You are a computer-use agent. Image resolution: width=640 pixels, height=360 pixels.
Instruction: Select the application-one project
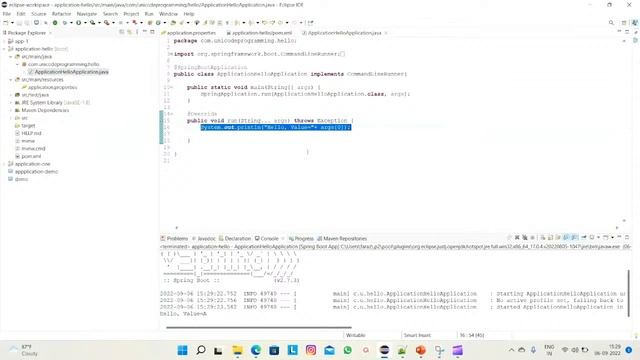tap(29, 164)
